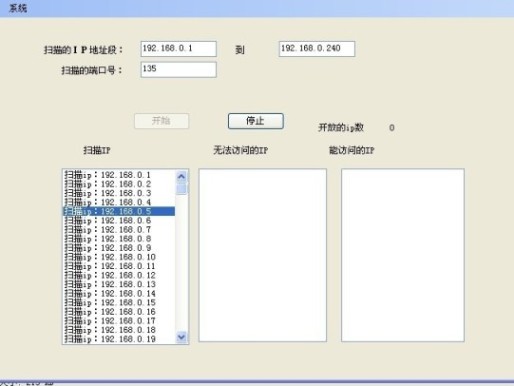This screenshot has width=514, height=386.
Task: Select the list entry 192.168.0.14
Action: (x=119, y=293)
